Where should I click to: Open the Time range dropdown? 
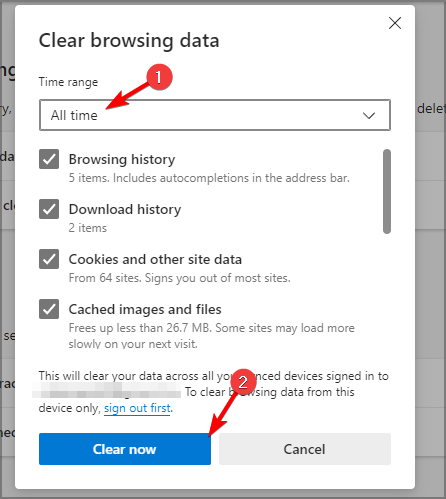(x=215, y=115)
